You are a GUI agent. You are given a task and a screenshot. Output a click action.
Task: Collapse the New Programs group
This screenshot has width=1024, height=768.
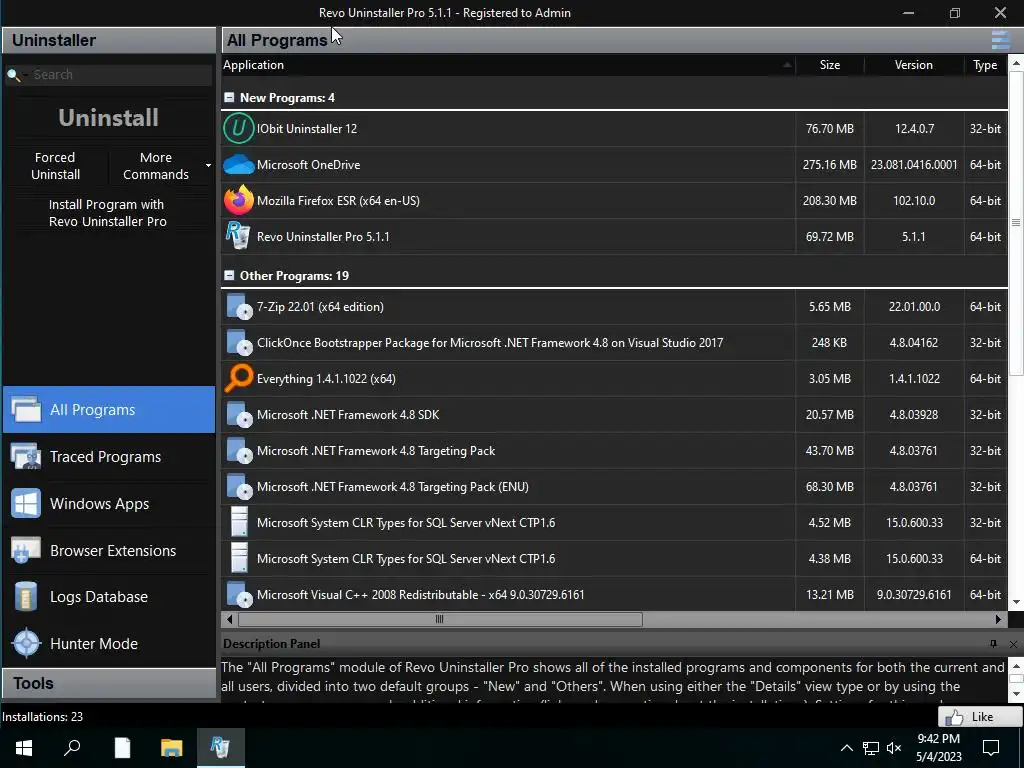coord(229,97)
